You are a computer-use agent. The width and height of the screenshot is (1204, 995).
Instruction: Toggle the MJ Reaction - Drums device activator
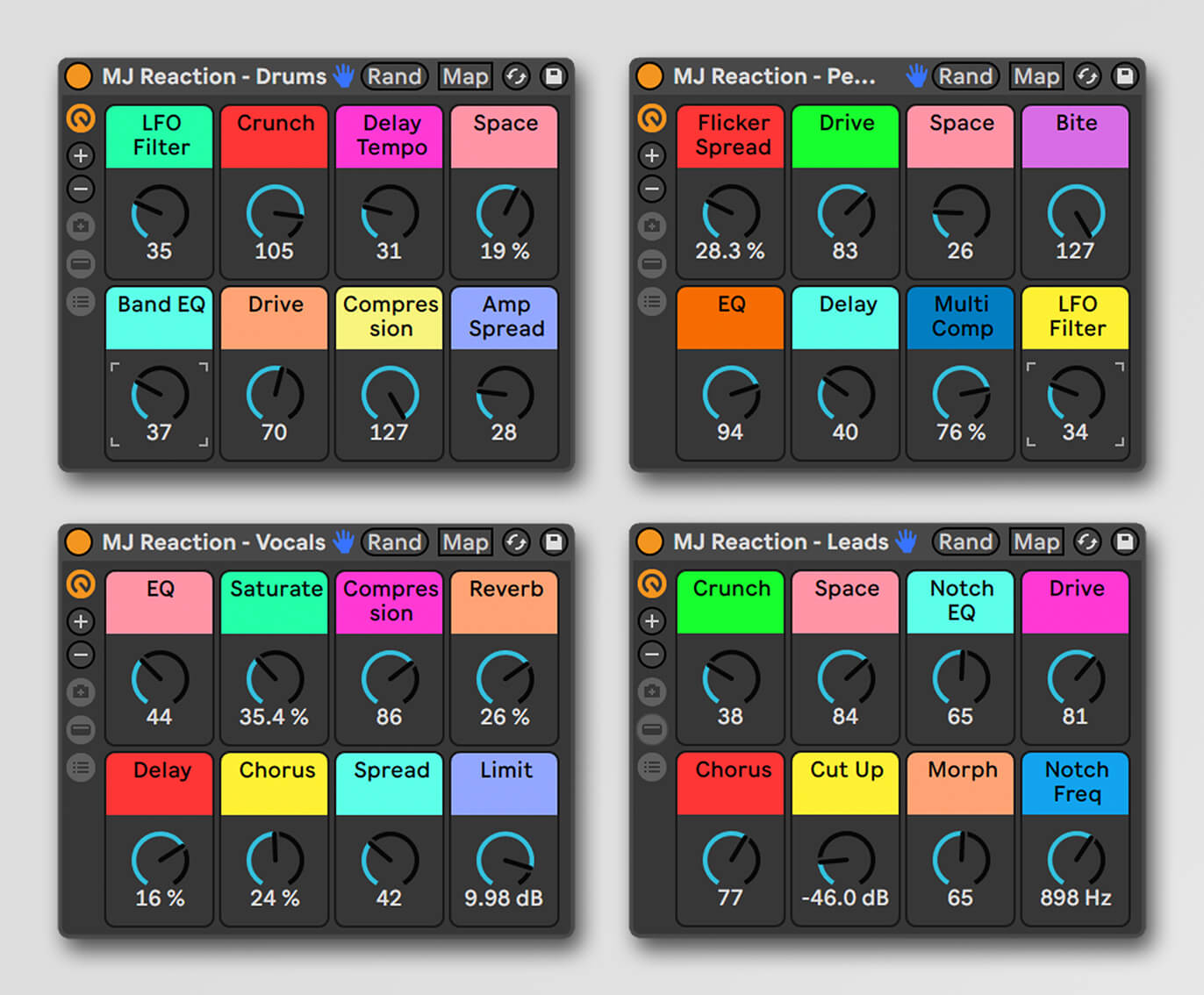(x=79, y=76)
